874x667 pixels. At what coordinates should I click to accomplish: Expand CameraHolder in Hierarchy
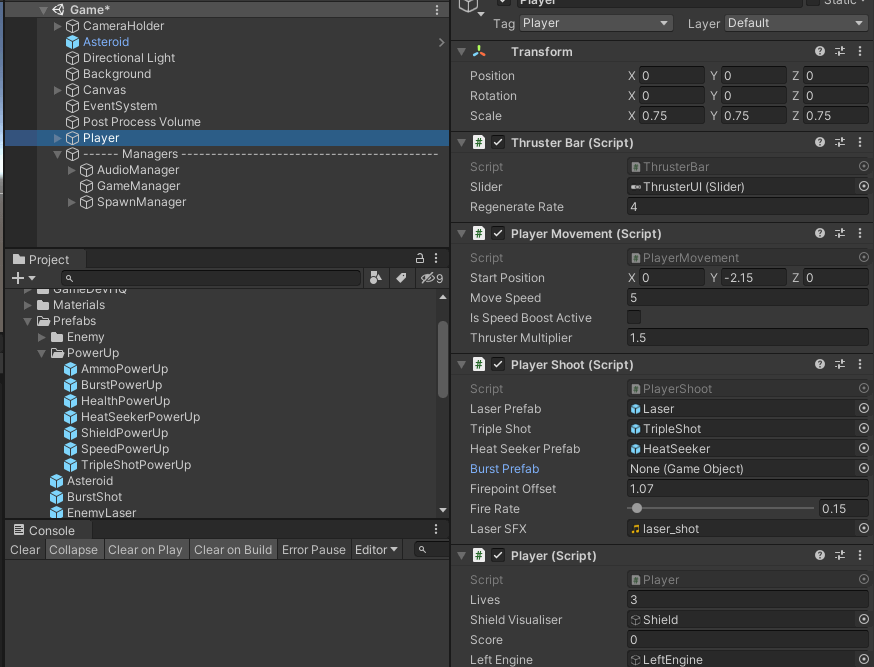click(x=57, y=26)
